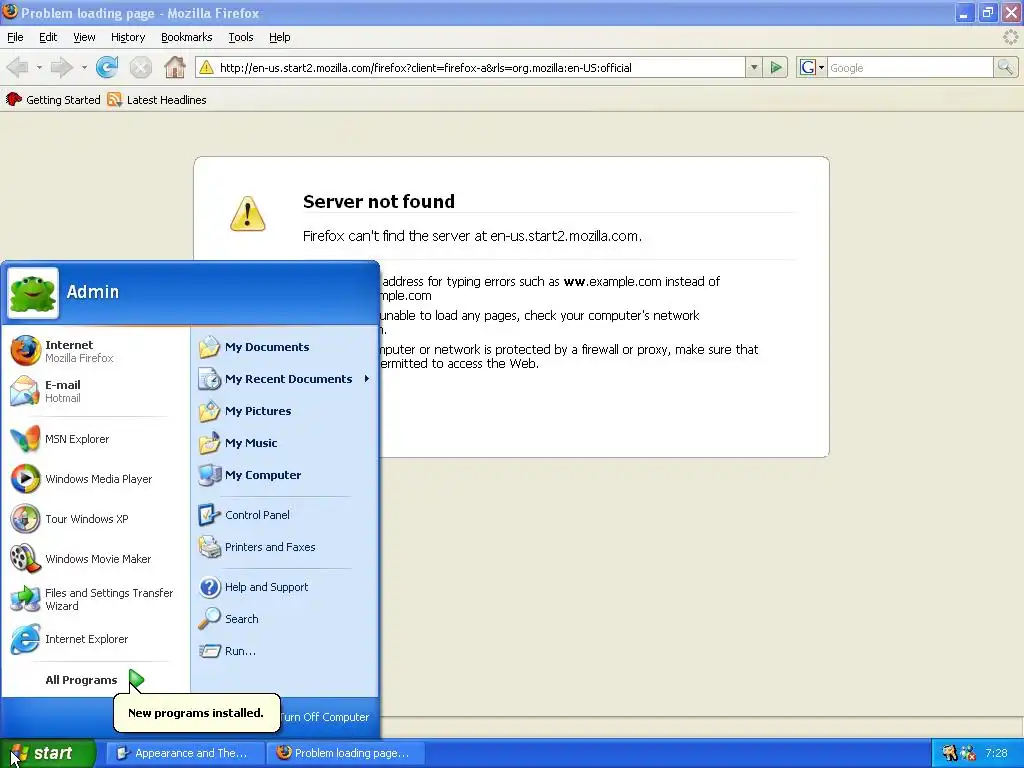
Task: Launch Windows Media Player
Action: click(x=95, y=479)
